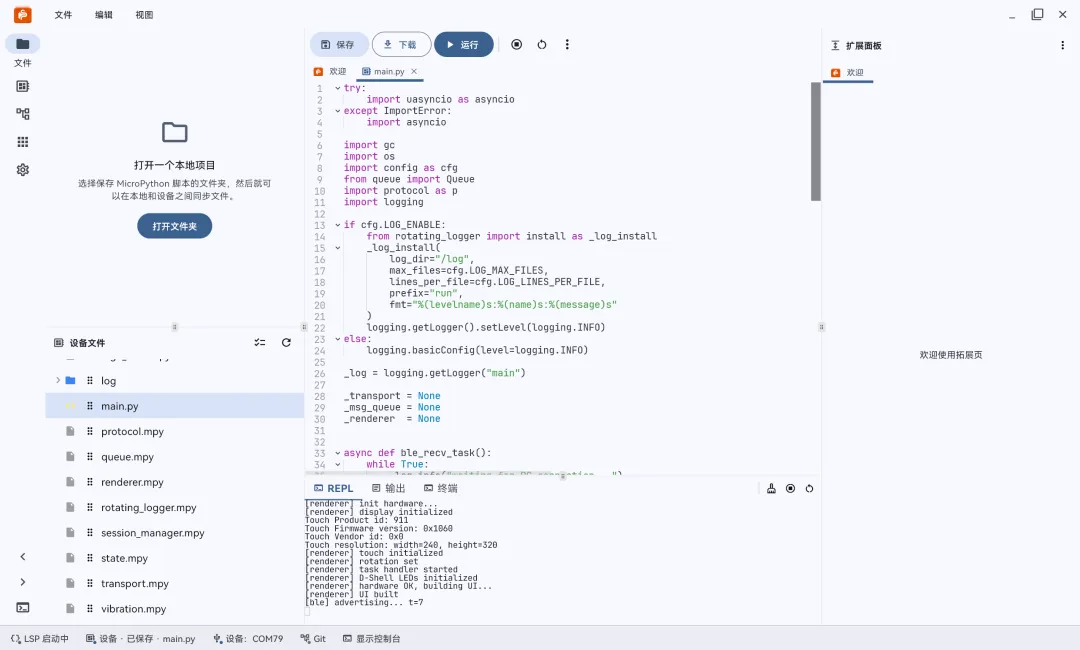Select vibration.mpy in device files
The width and height of the screenshot is (1080, 650).
[x=175, y=609]
